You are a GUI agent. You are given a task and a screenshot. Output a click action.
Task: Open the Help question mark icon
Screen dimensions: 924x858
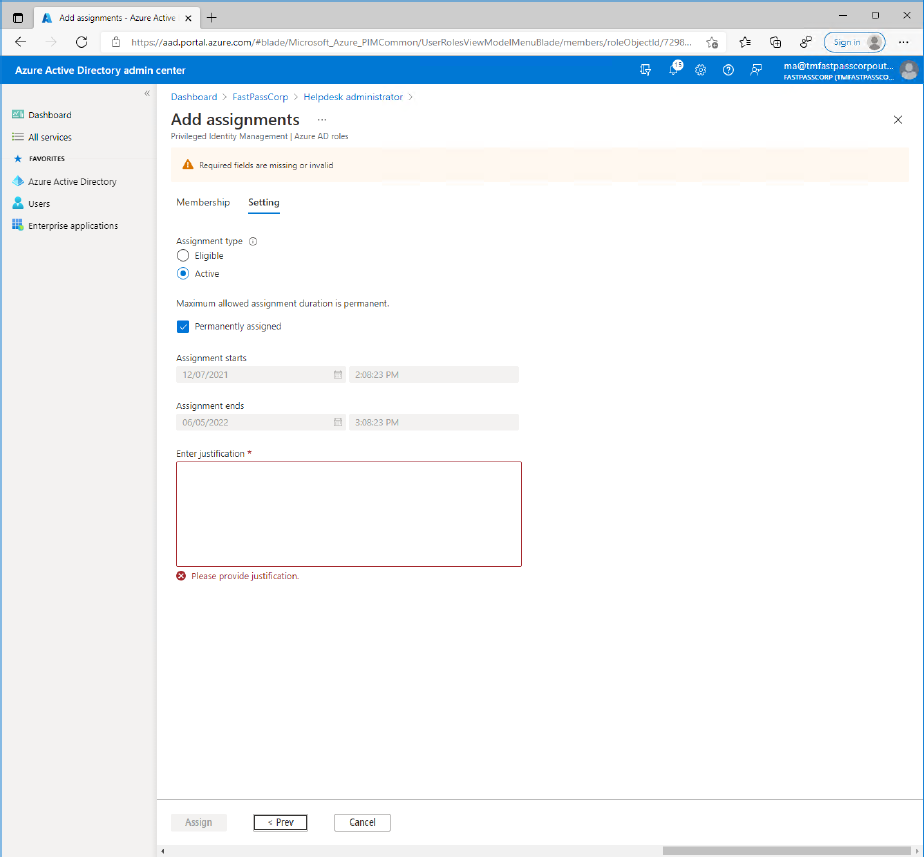click(x=728, y=70)
